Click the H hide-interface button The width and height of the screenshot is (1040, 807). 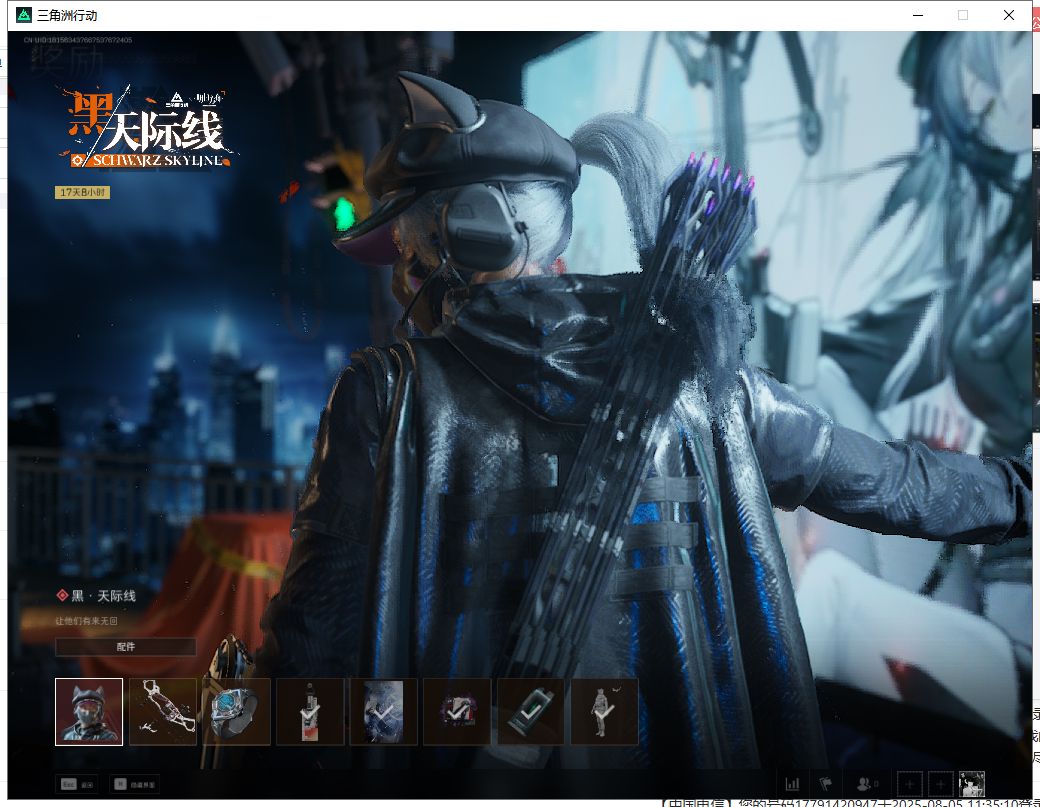point(135,784)
